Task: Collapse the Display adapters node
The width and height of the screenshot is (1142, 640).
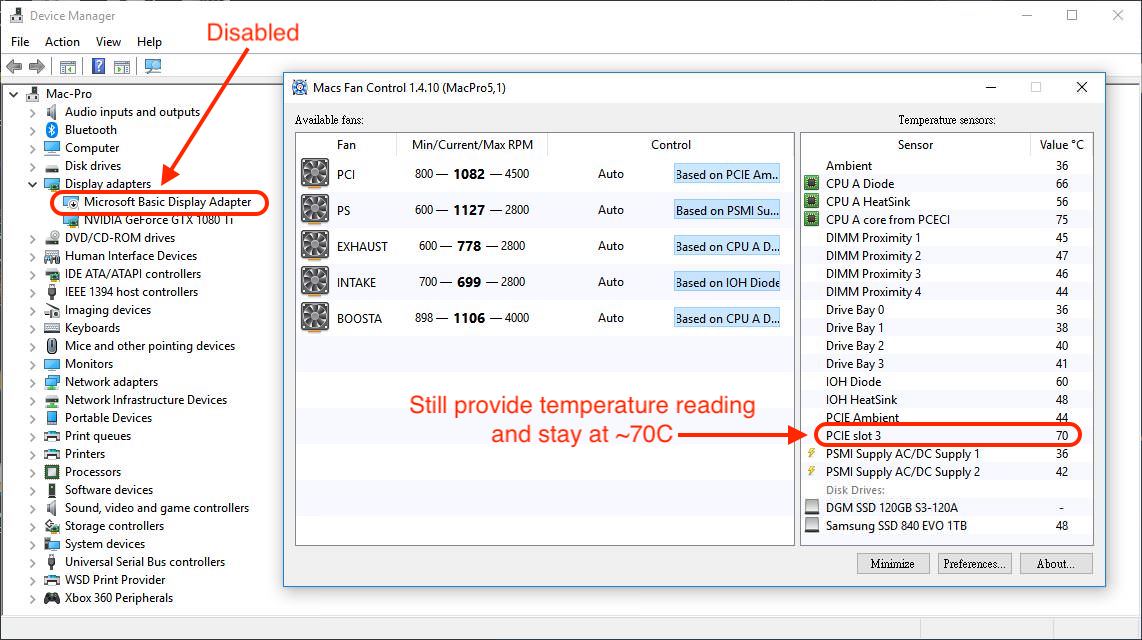Action: click(x=32, y=184)
